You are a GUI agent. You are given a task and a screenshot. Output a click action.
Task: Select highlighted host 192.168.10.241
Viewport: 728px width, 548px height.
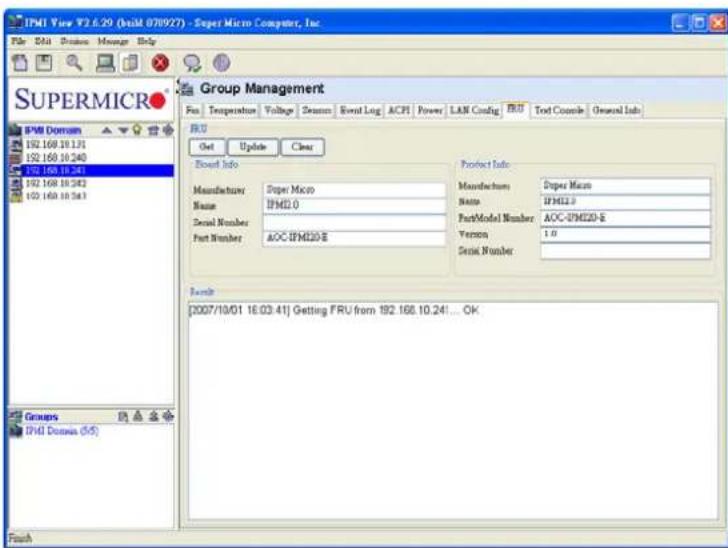coord(91,170)
